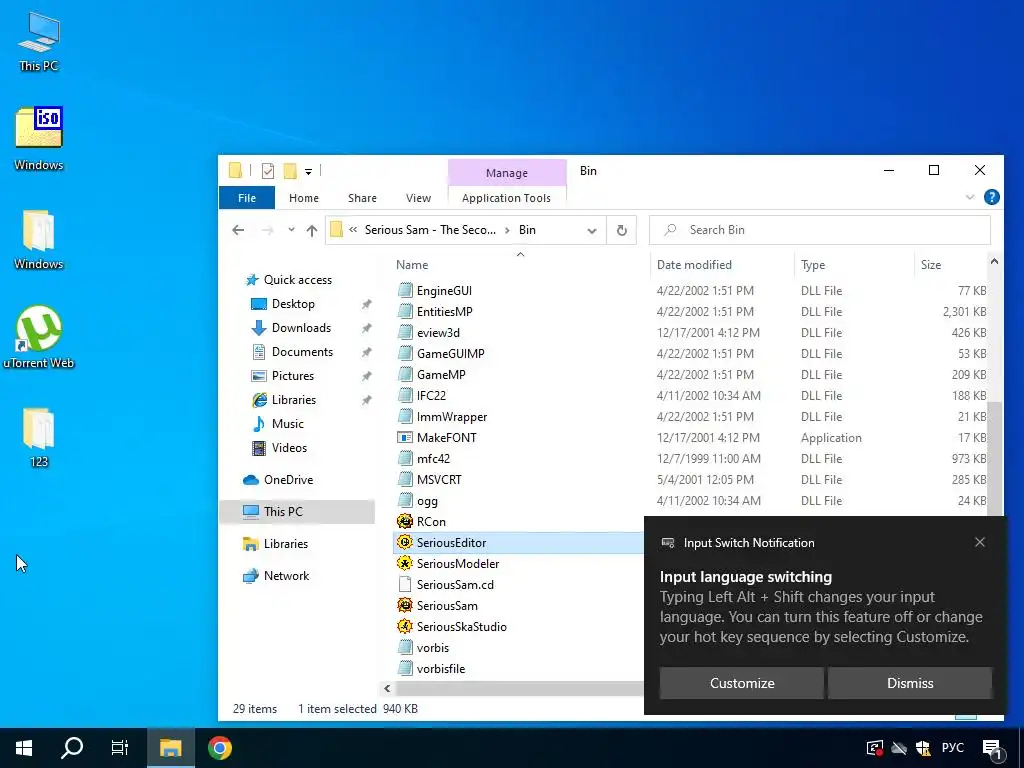
Task: Switch to the Home ribbon tab
Action: 304,198
